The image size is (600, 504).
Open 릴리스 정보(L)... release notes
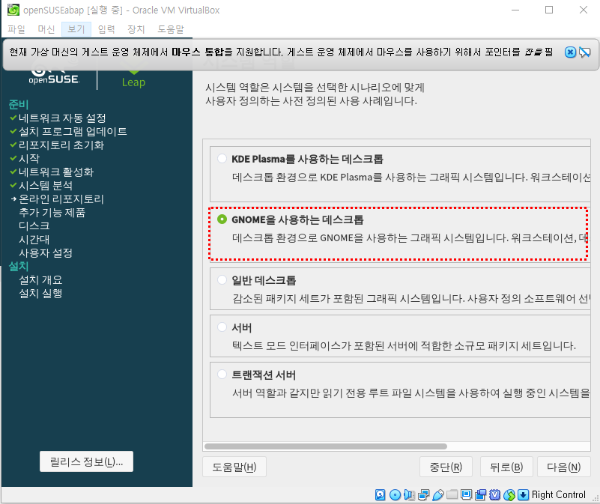pos(86,462)
